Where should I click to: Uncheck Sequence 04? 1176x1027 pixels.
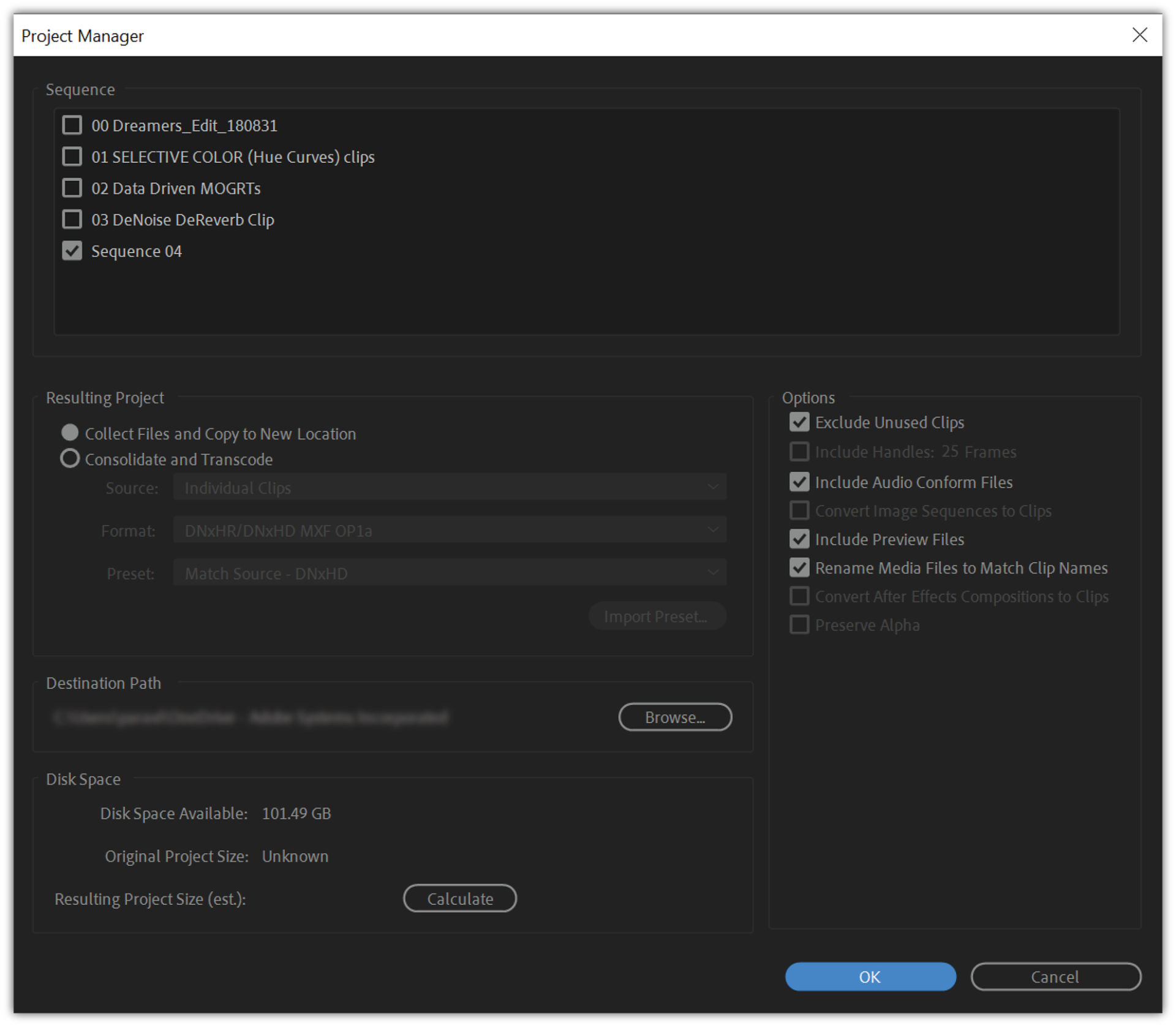tap(72, 251)
